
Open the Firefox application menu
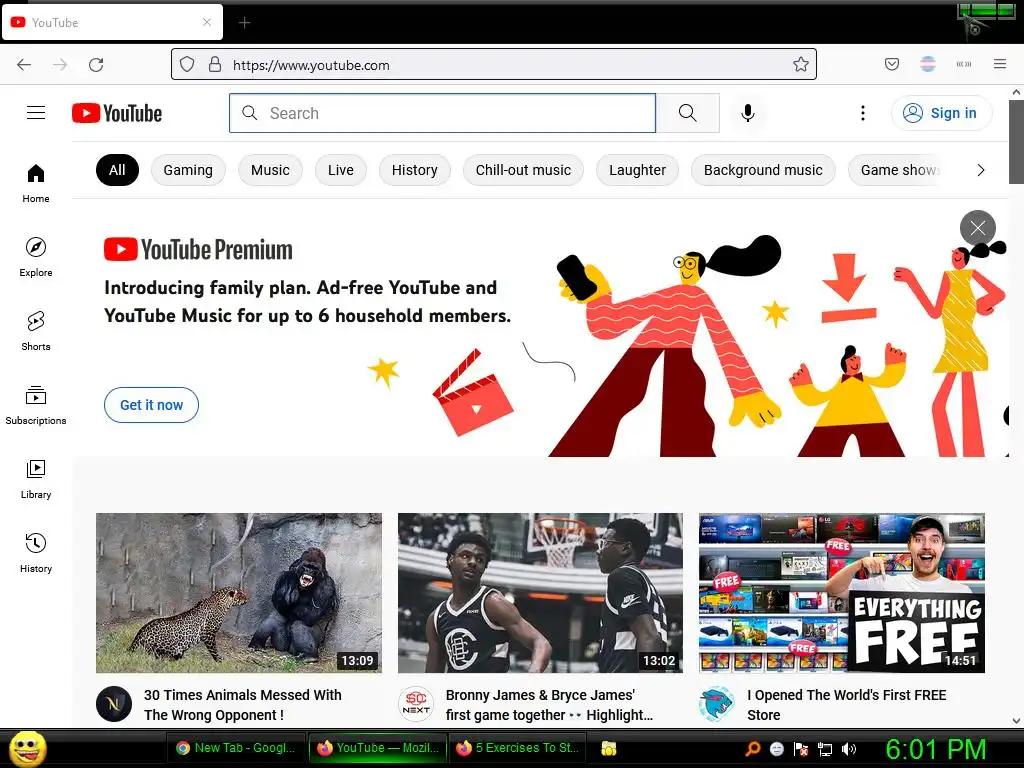click(x=1000, y=64)
